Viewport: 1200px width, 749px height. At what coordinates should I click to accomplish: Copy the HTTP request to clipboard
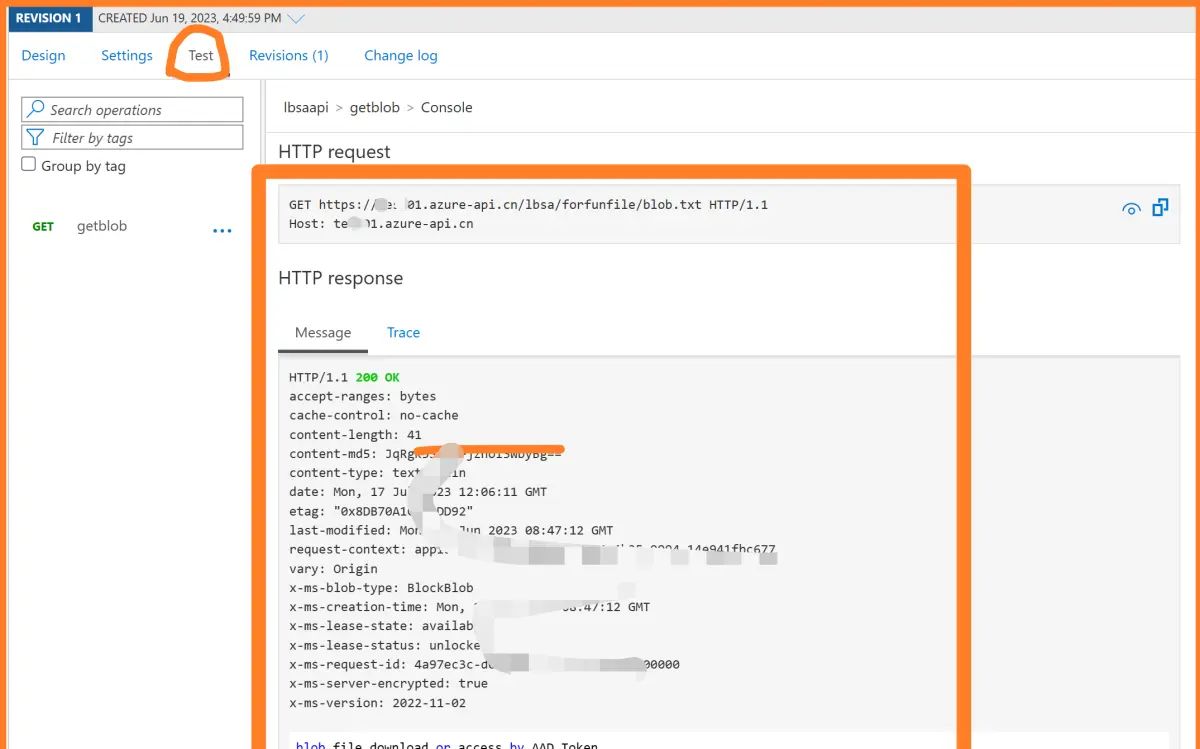(x=1160, y=208)
